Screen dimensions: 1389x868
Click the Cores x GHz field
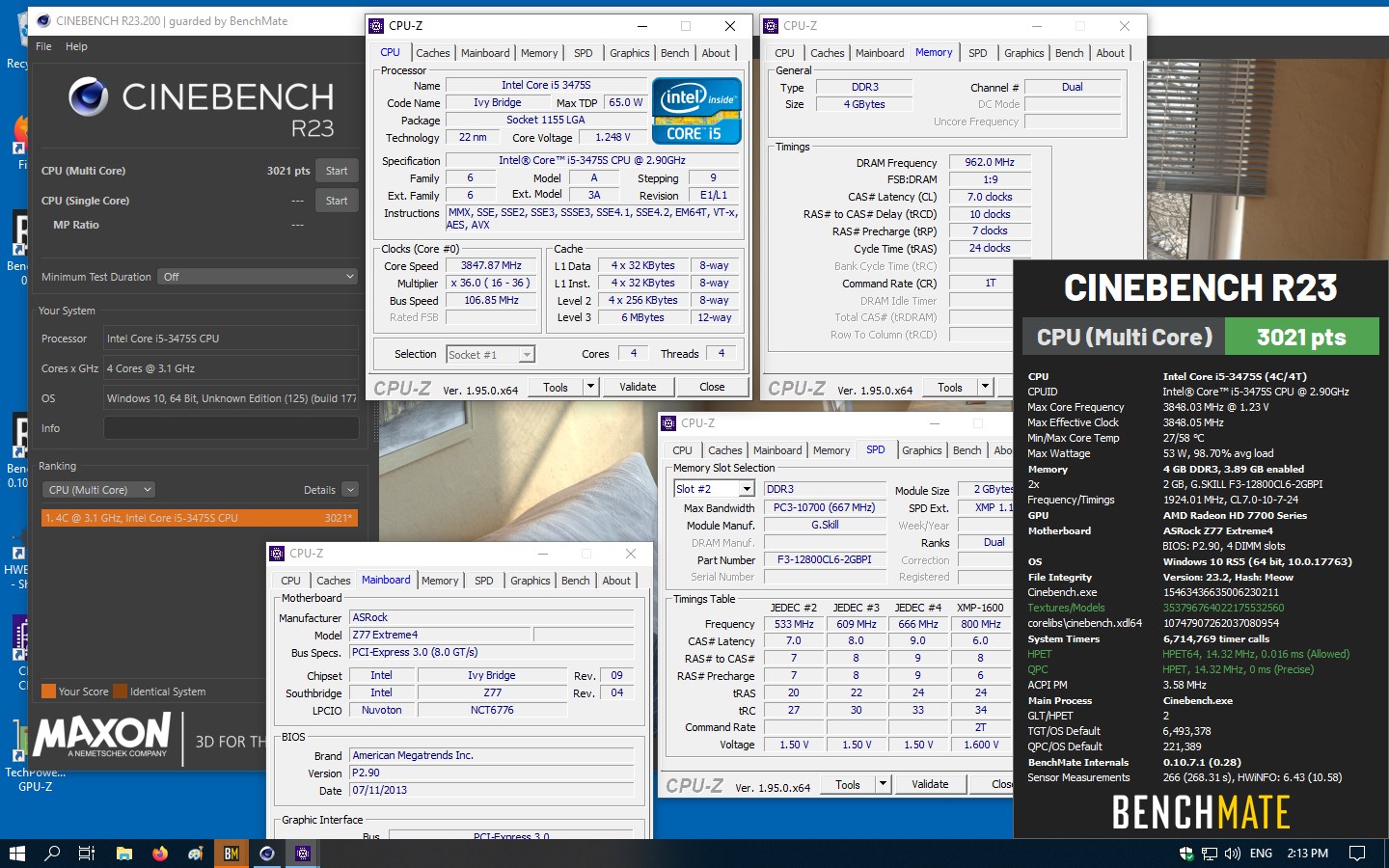[x=231, y=368]
